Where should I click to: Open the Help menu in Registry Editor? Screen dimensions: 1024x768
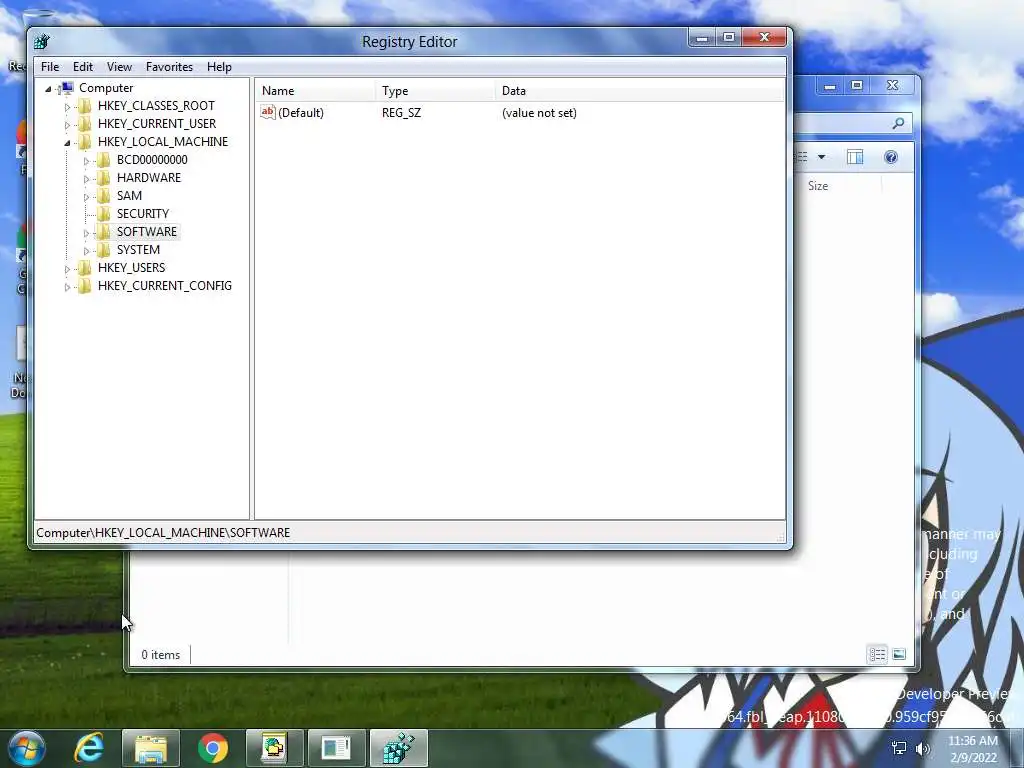pyautogui.click(x=219, y=67)
